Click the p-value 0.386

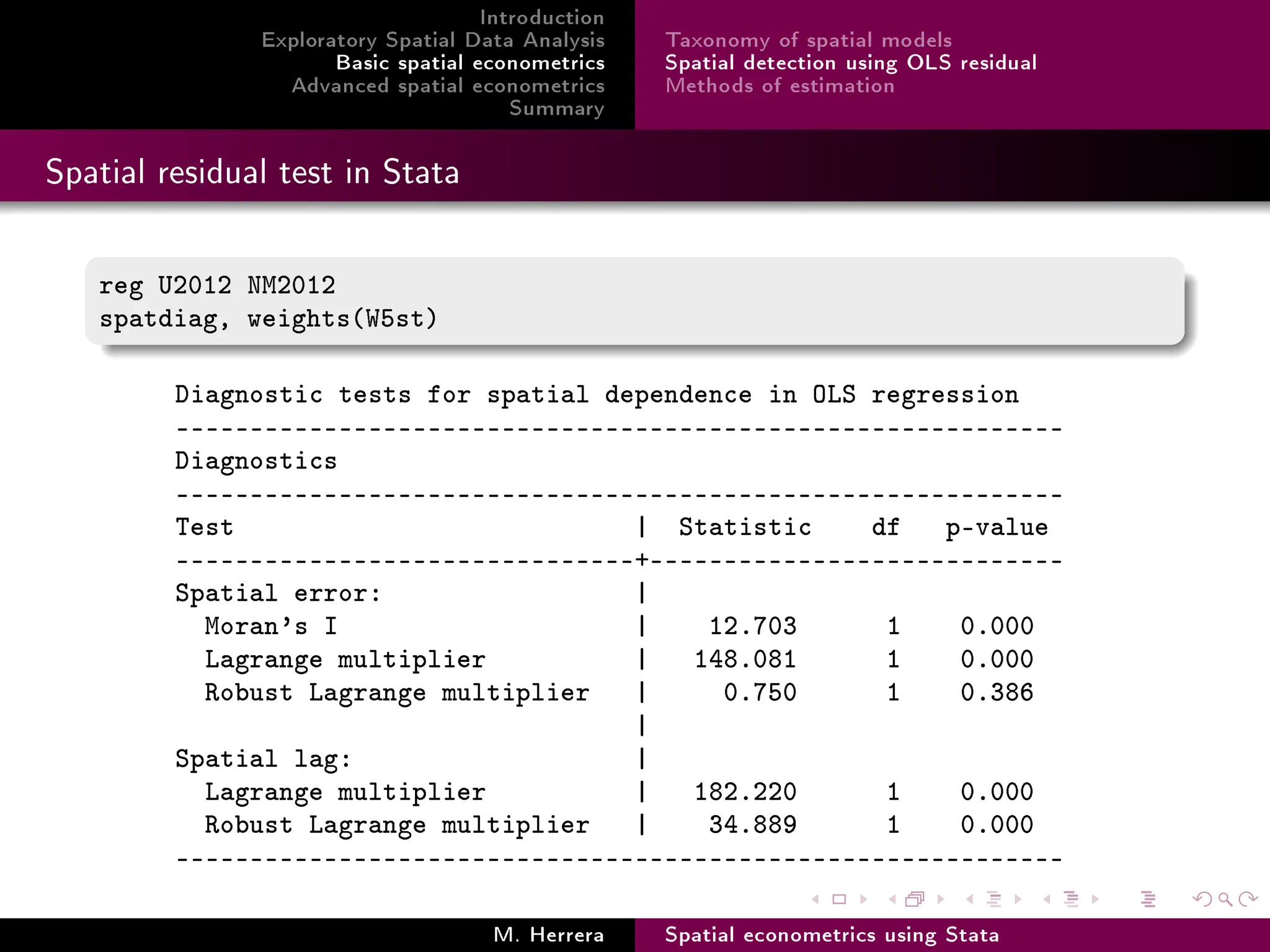[x=997, y=693]
